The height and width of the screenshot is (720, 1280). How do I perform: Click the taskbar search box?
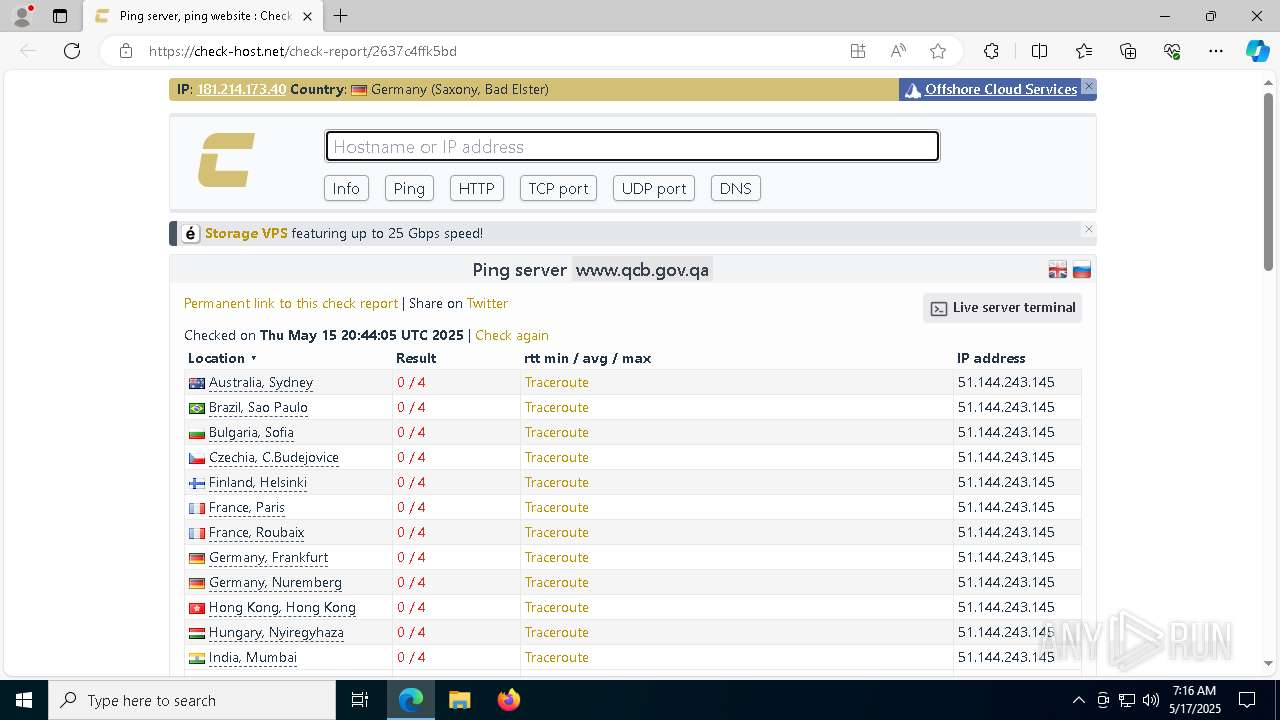[x=192, y=700]
